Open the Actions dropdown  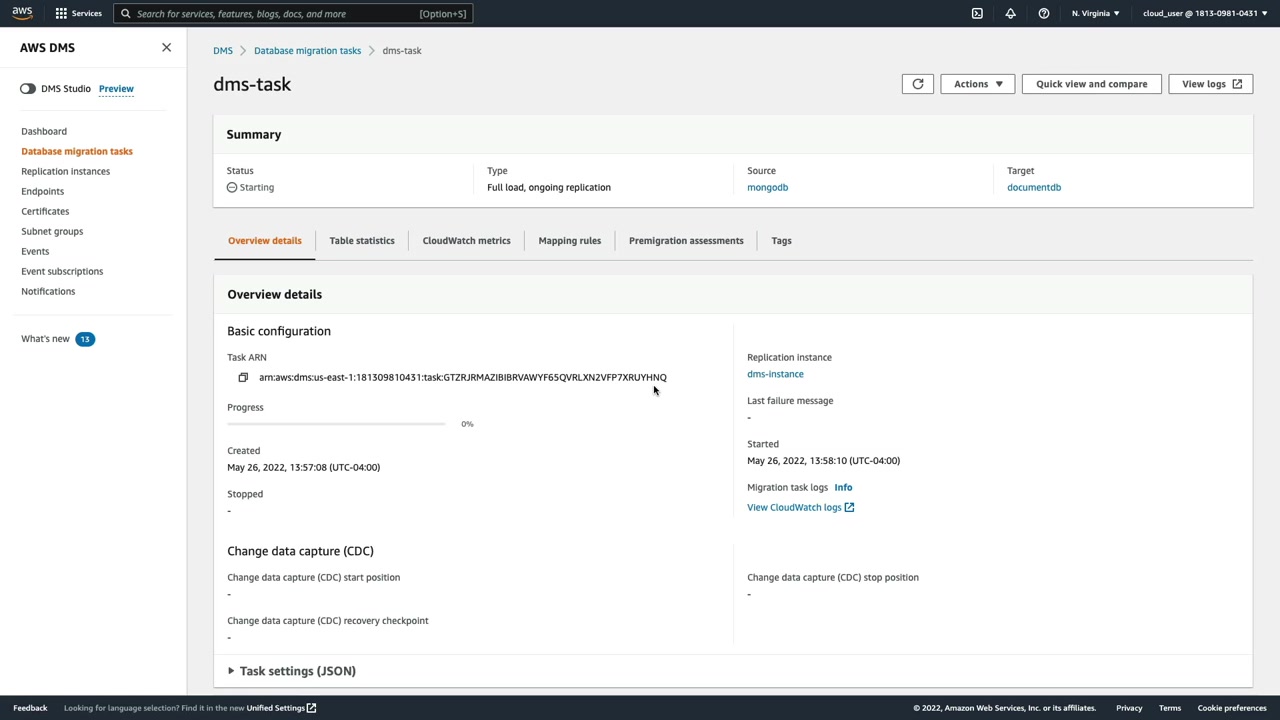(977, 84)
